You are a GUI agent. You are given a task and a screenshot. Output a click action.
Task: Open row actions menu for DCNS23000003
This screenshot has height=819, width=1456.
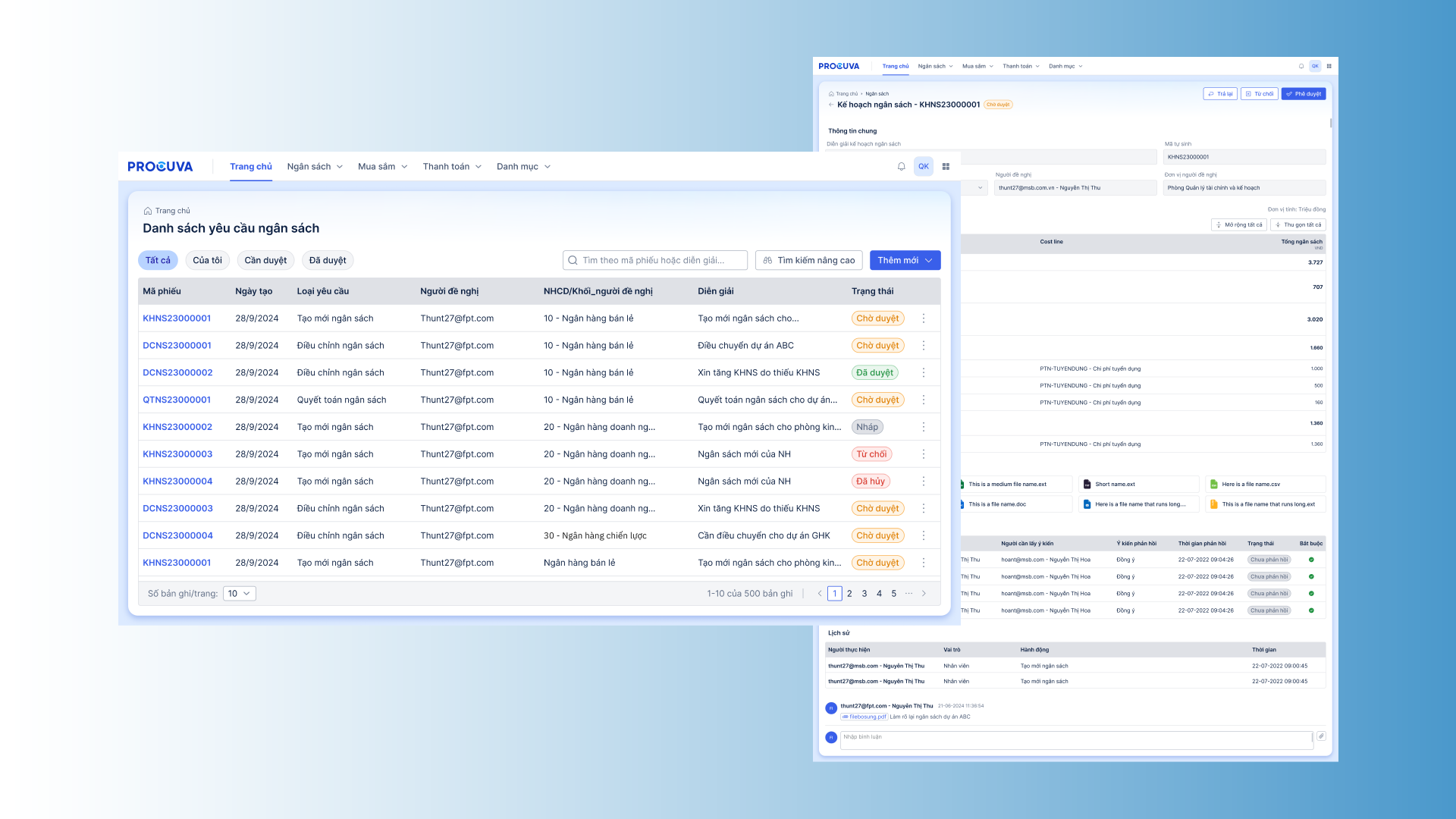coord(924,509)
